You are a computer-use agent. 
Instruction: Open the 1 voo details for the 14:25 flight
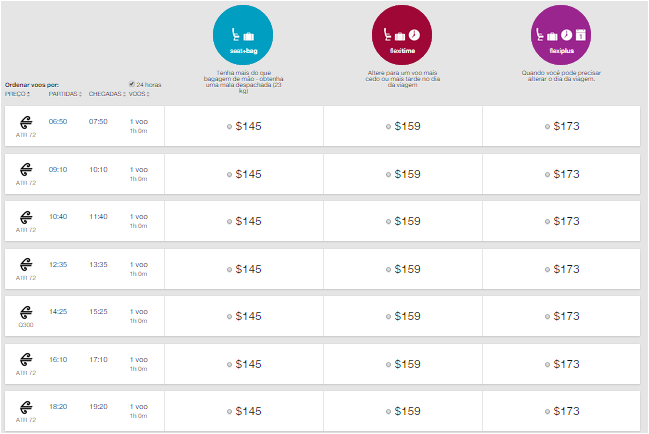139,312
